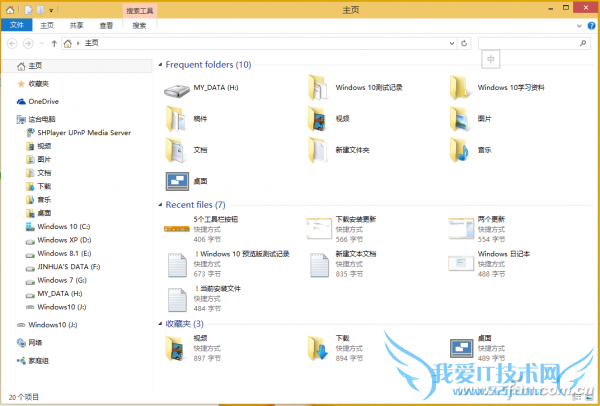Select the 两个更新 shortcut thumbnail
The image size is (600, 406).
(x=461, y=228)
